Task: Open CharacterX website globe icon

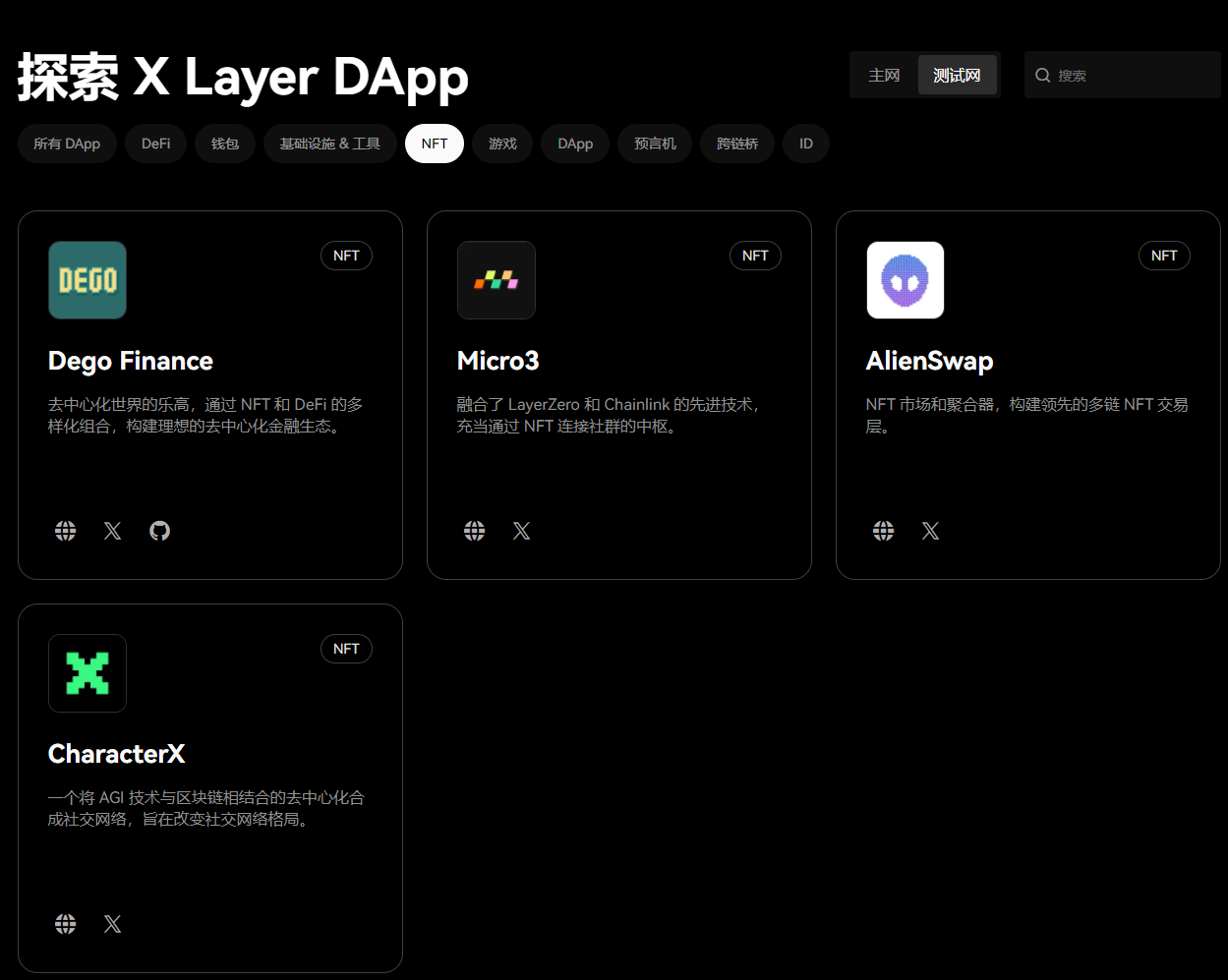Action: pos(66,924)
